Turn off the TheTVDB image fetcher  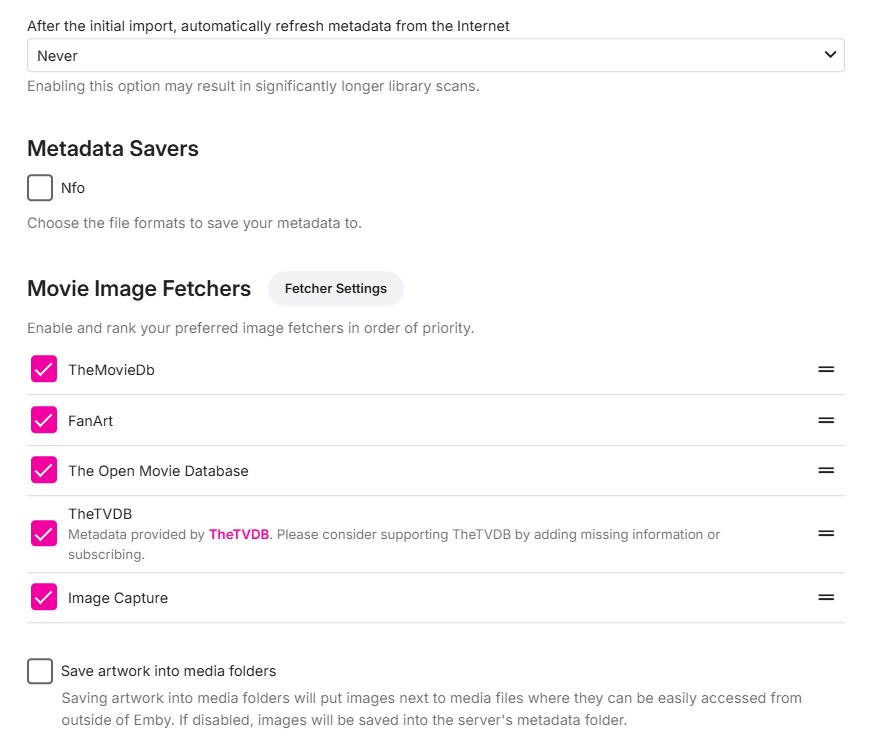44,534
